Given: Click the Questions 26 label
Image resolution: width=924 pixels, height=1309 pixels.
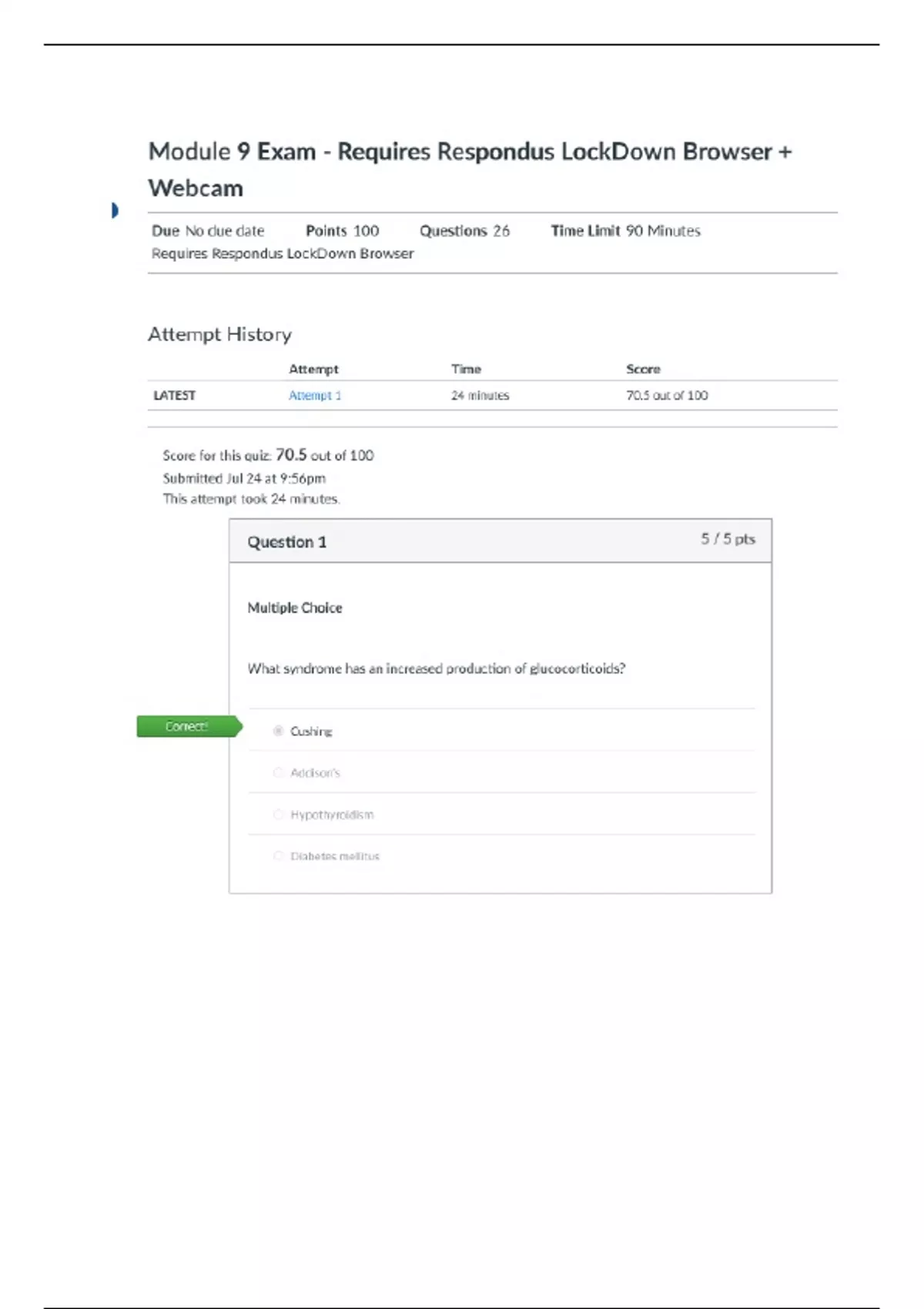Looking at the screenshot, I should (464, 231).
